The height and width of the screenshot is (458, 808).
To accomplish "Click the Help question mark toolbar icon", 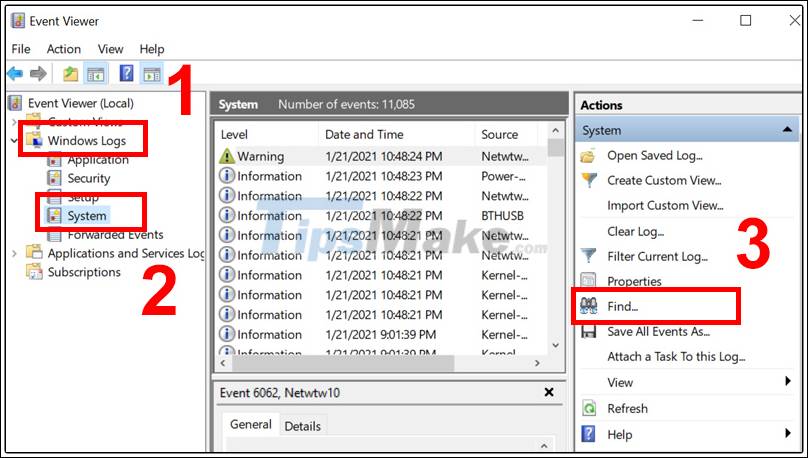I will pos(126,74).
